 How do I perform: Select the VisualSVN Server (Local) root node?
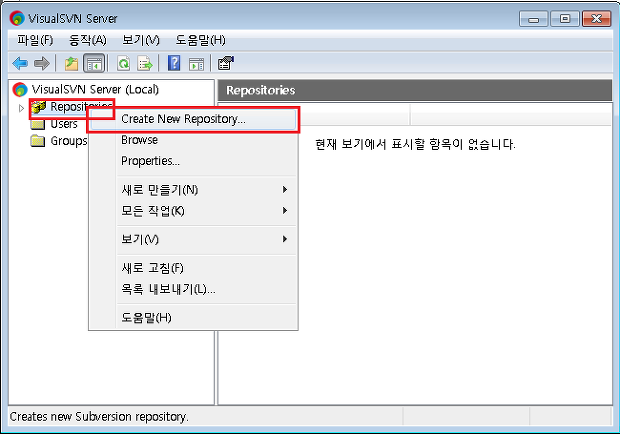85,89
